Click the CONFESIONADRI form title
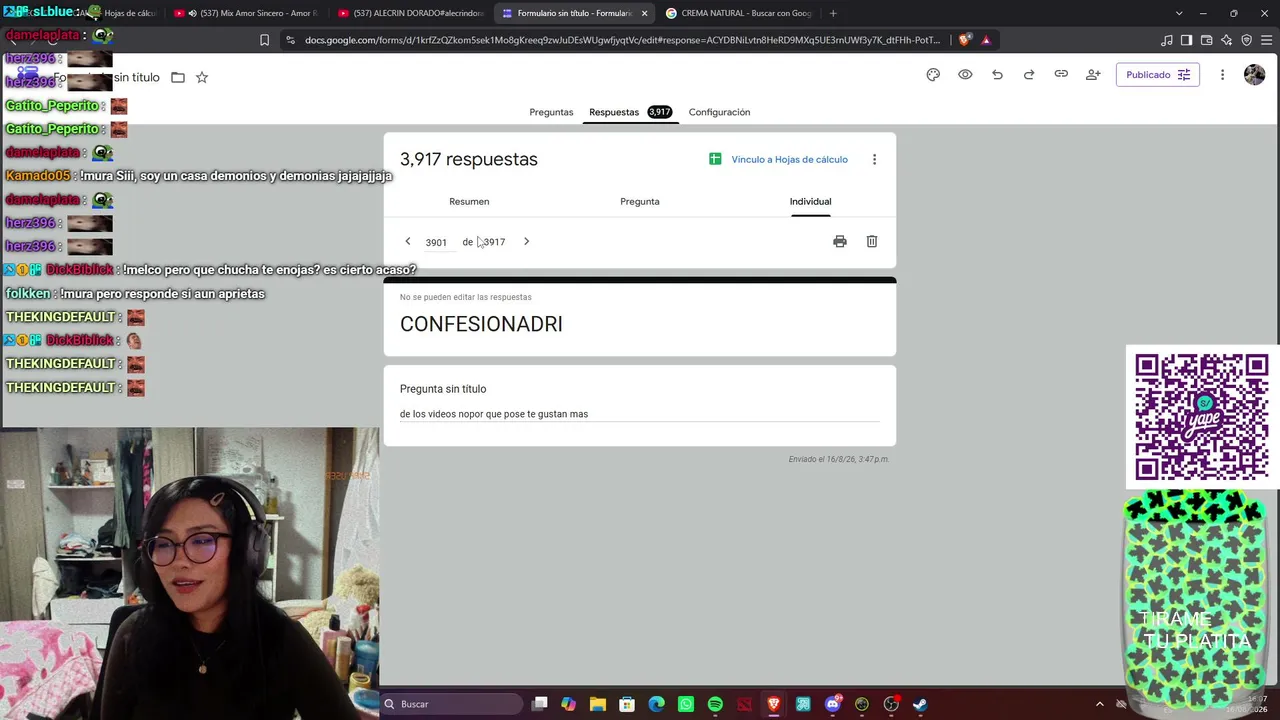 point(481,324)
